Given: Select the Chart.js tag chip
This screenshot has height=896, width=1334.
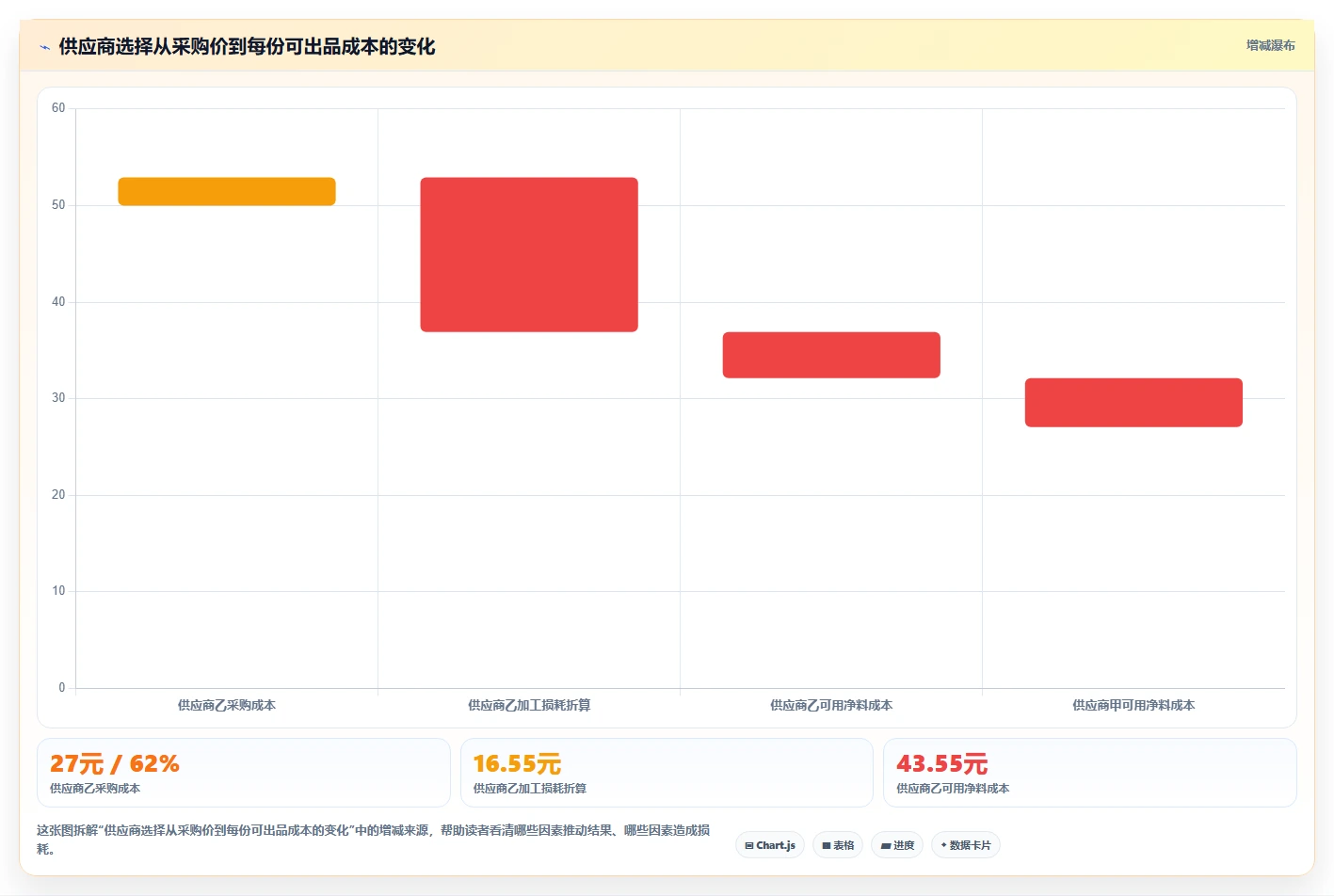Looking at the screenshot, I should point(770,845).
